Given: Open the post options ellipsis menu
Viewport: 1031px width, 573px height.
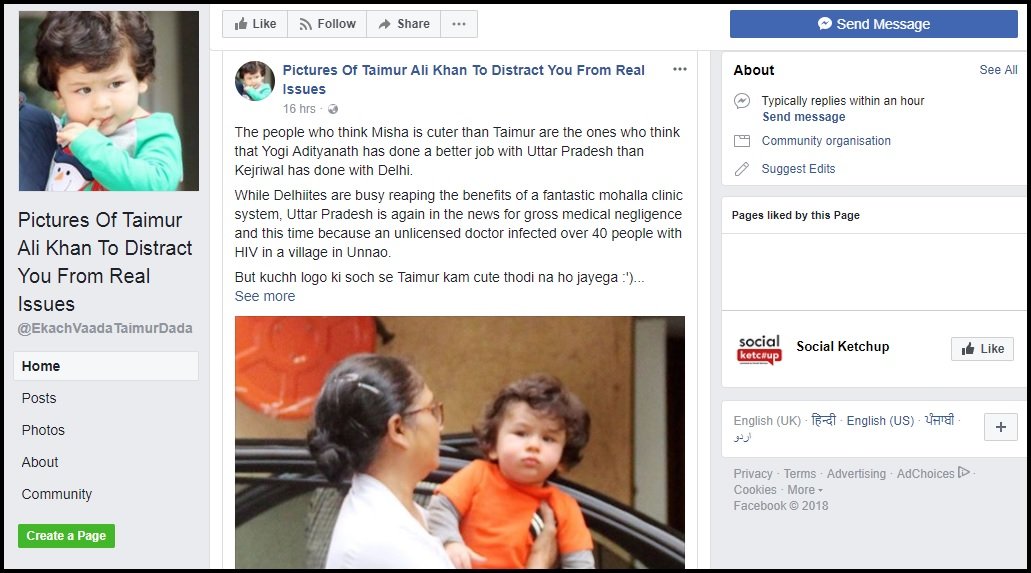Looking at the screenshot, I should click(680, 69).
